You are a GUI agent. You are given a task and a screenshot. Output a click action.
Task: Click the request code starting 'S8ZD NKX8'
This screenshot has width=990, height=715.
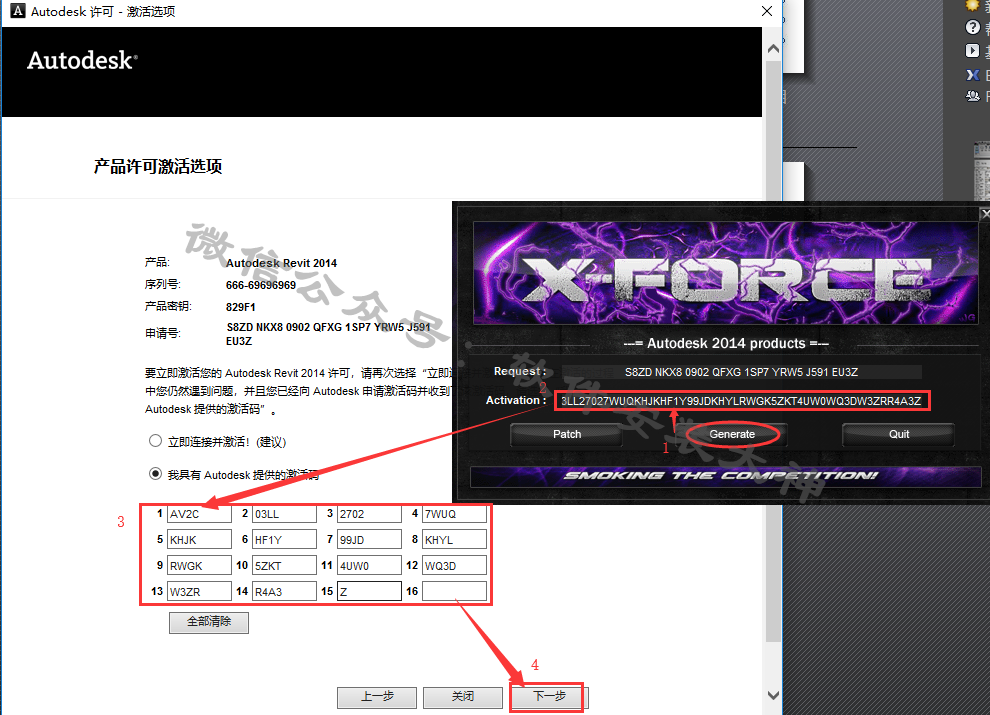(x=328, y=333)
